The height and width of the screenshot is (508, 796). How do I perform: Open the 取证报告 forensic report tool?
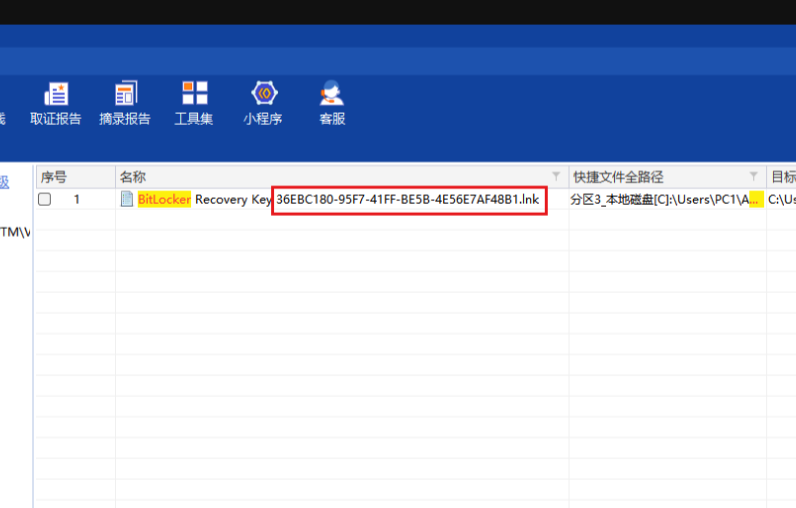click(x=55, y=103)
